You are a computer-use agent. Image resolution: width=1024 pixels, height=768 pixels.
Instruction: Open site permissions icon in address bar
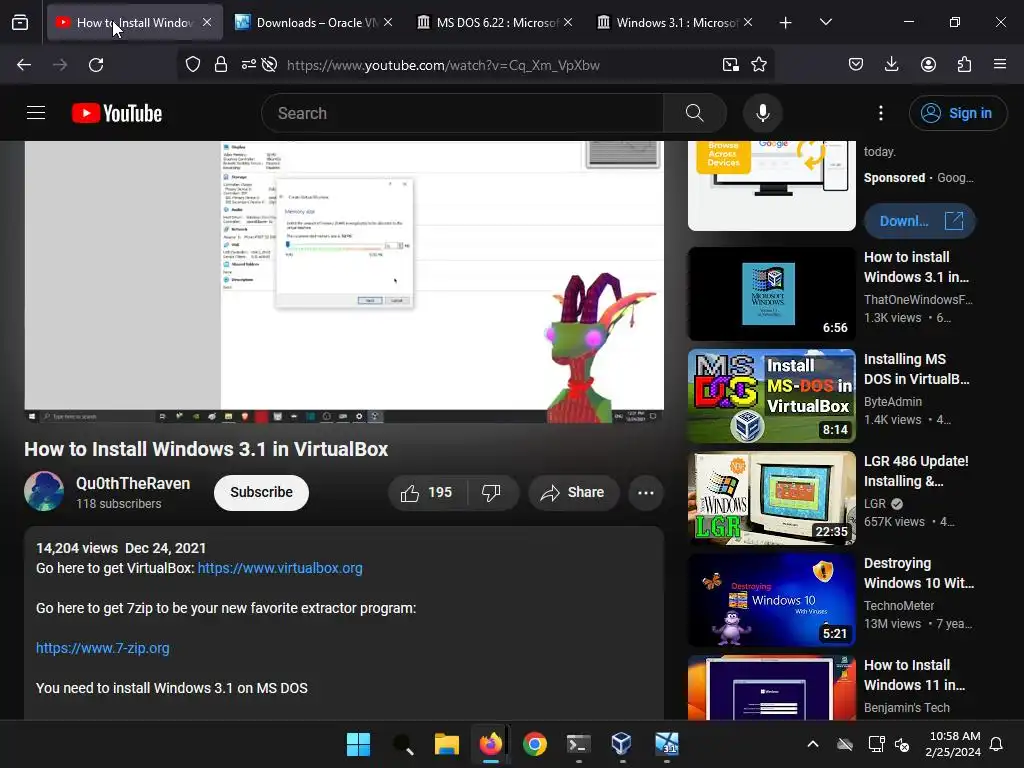[x=249, y=65]
